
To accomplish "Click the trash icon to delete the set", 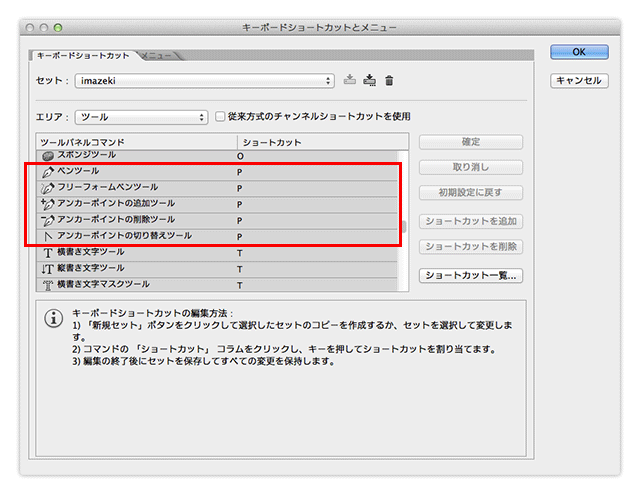I will tap(389, 80).
